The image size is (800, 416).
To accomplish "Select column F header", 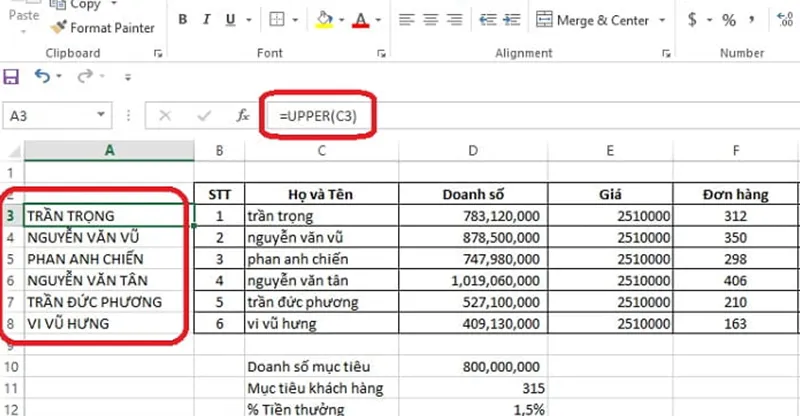I will 736,151.
